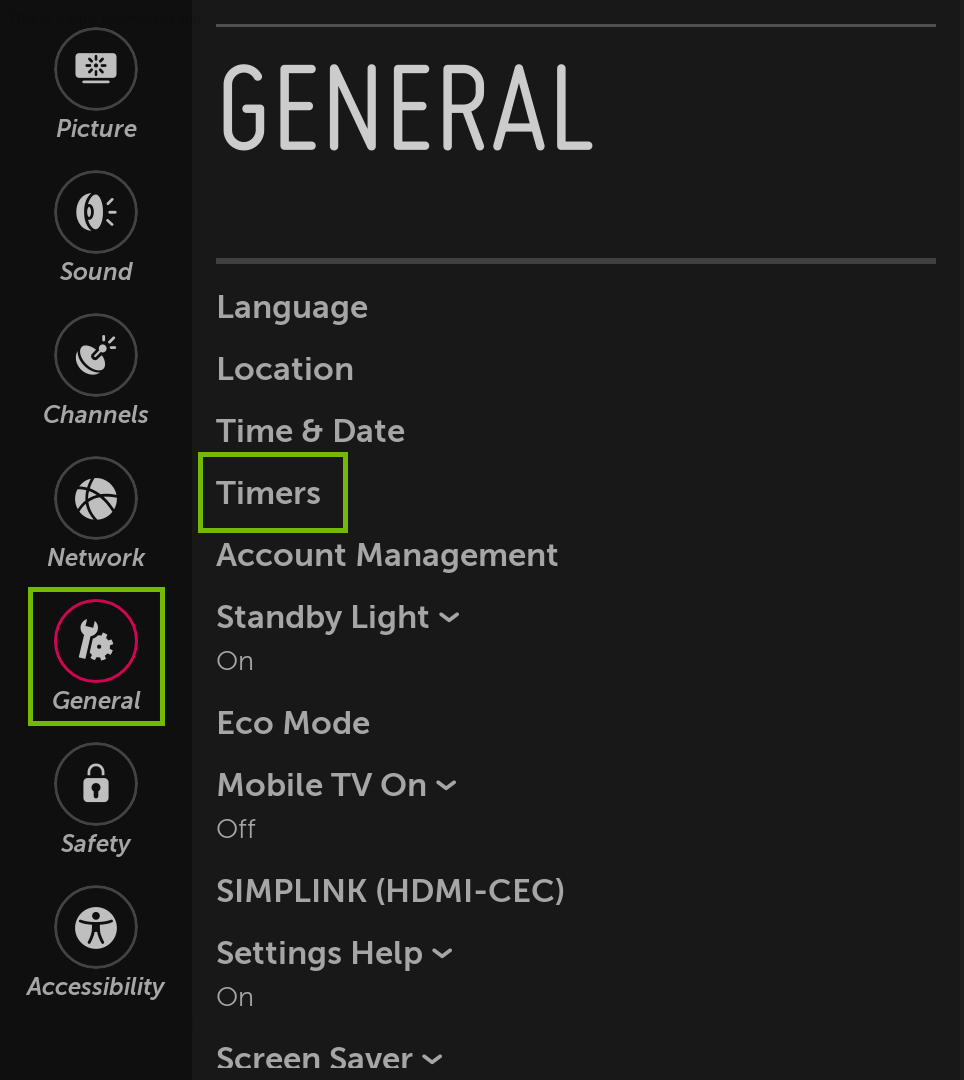
Task: Open Time & Date settings
Action: coord(310,430)
